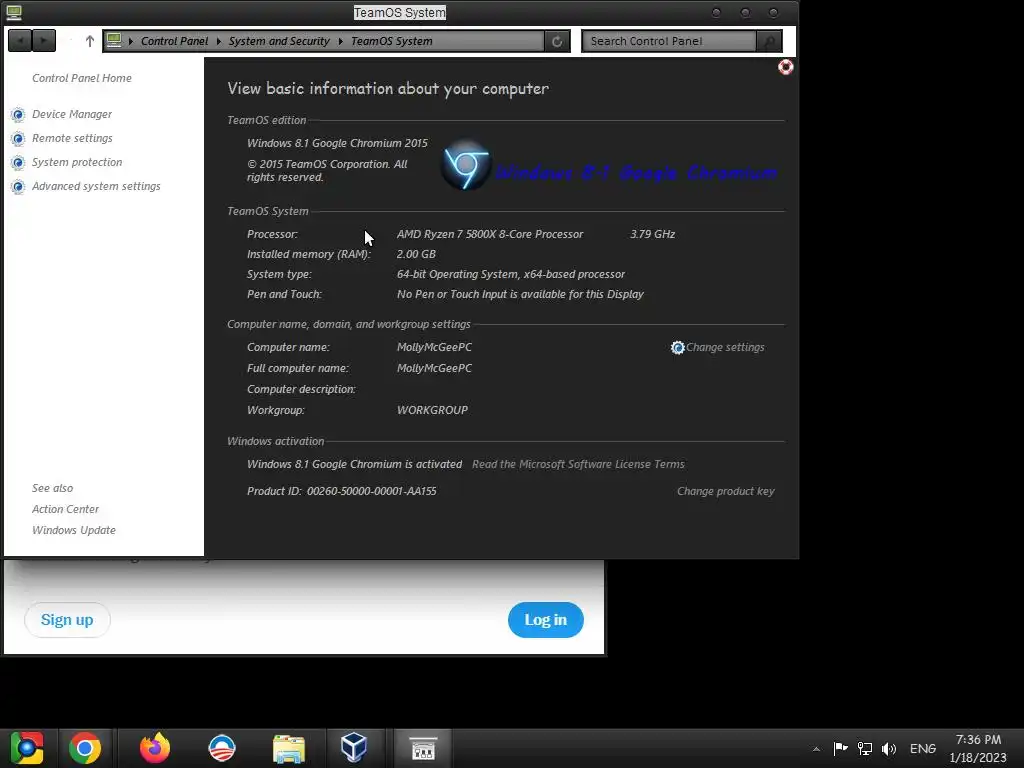Select the active Control Panel taskbar item

tap(423, 748)
